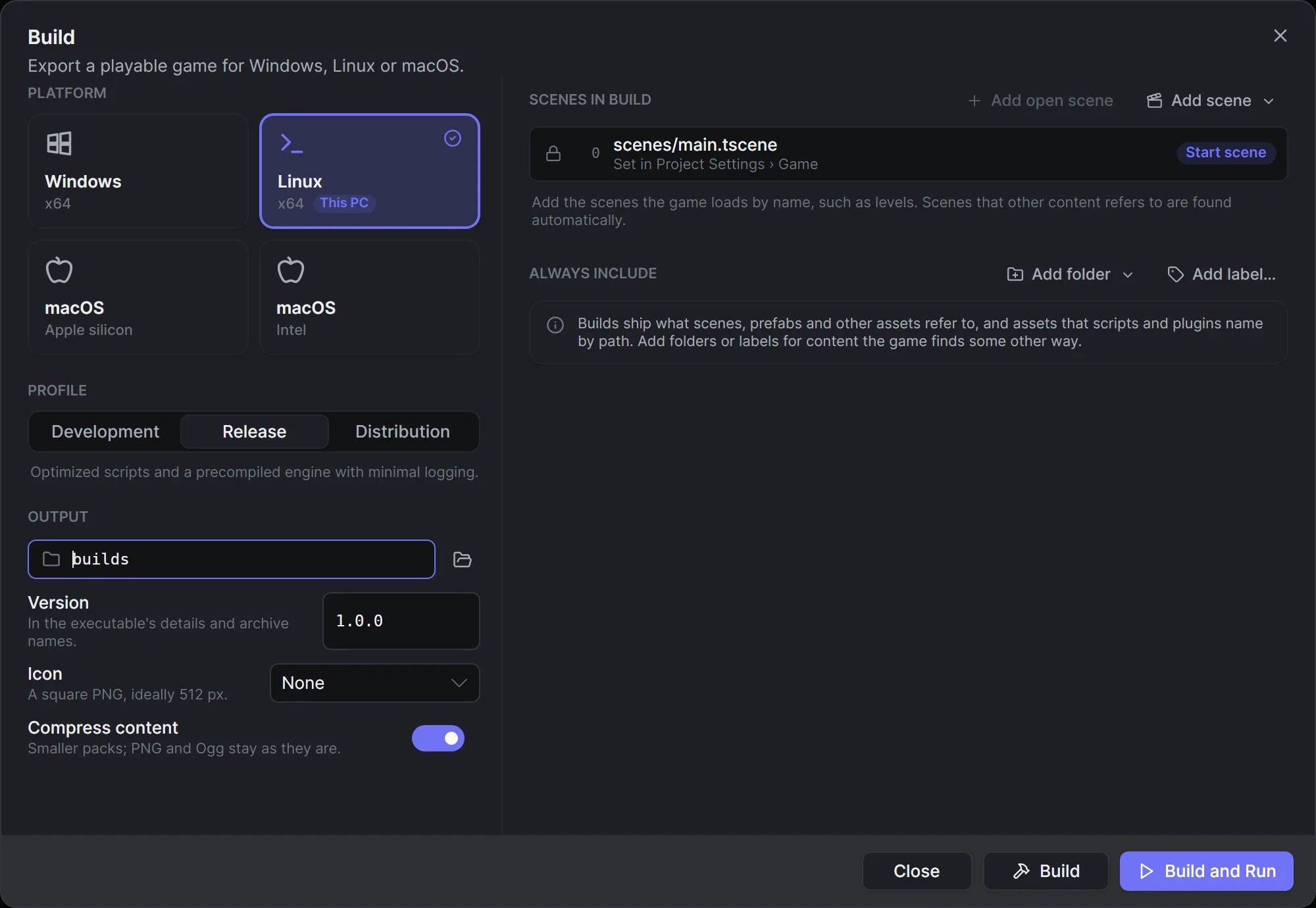Click the Build button with hammer icon

point(1046,871)
